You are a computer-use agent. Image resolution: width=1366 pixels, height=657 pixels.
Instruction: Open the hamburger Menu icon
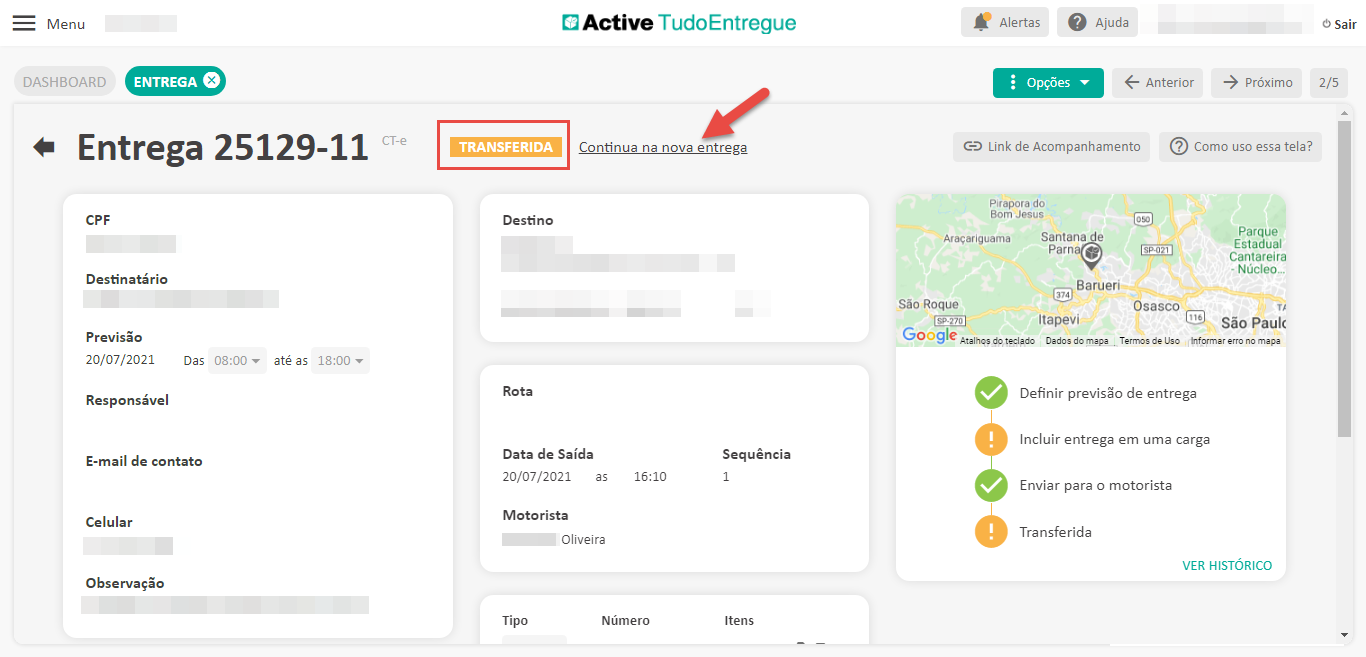[23, 23]
